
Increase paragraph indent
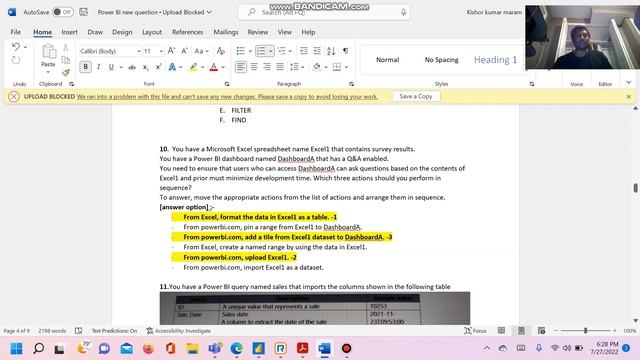click(317, 51)
